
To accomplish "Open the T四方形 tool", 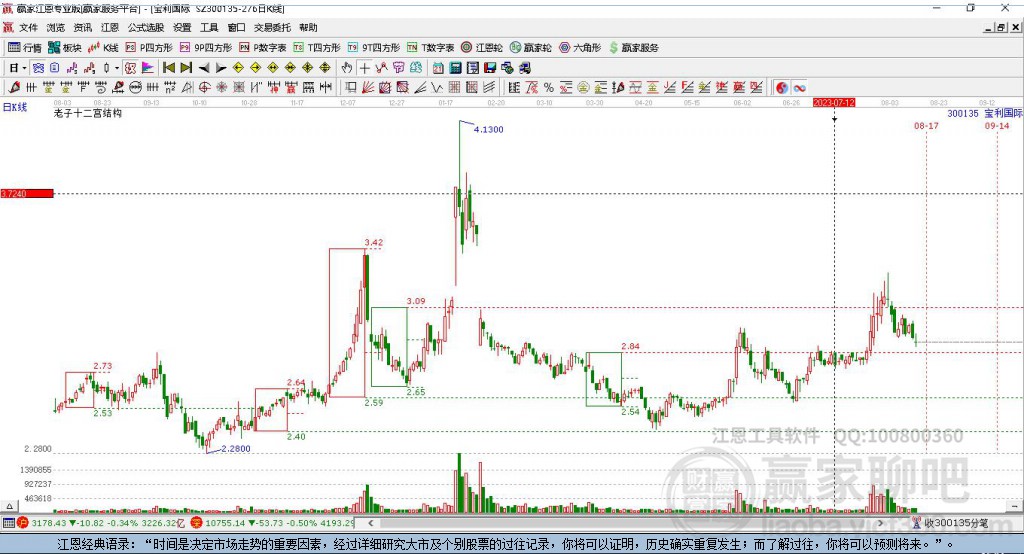I will tap(317, 48).
